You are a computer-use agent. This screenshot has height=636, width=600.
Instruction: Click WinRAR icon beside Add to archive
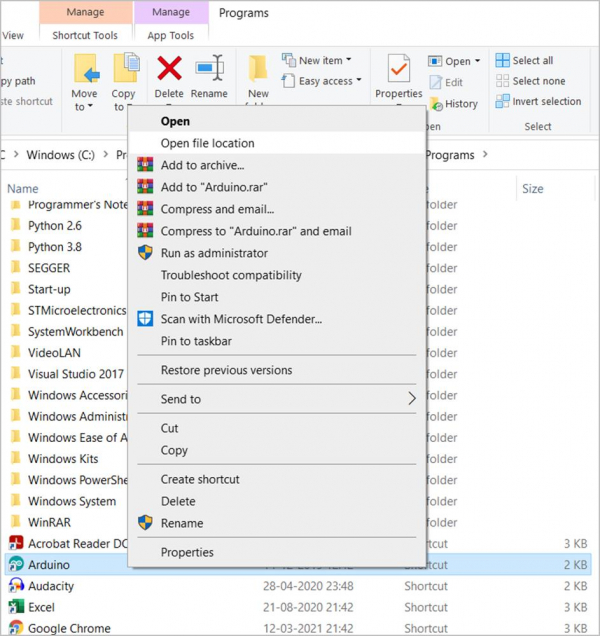point(145,165)
